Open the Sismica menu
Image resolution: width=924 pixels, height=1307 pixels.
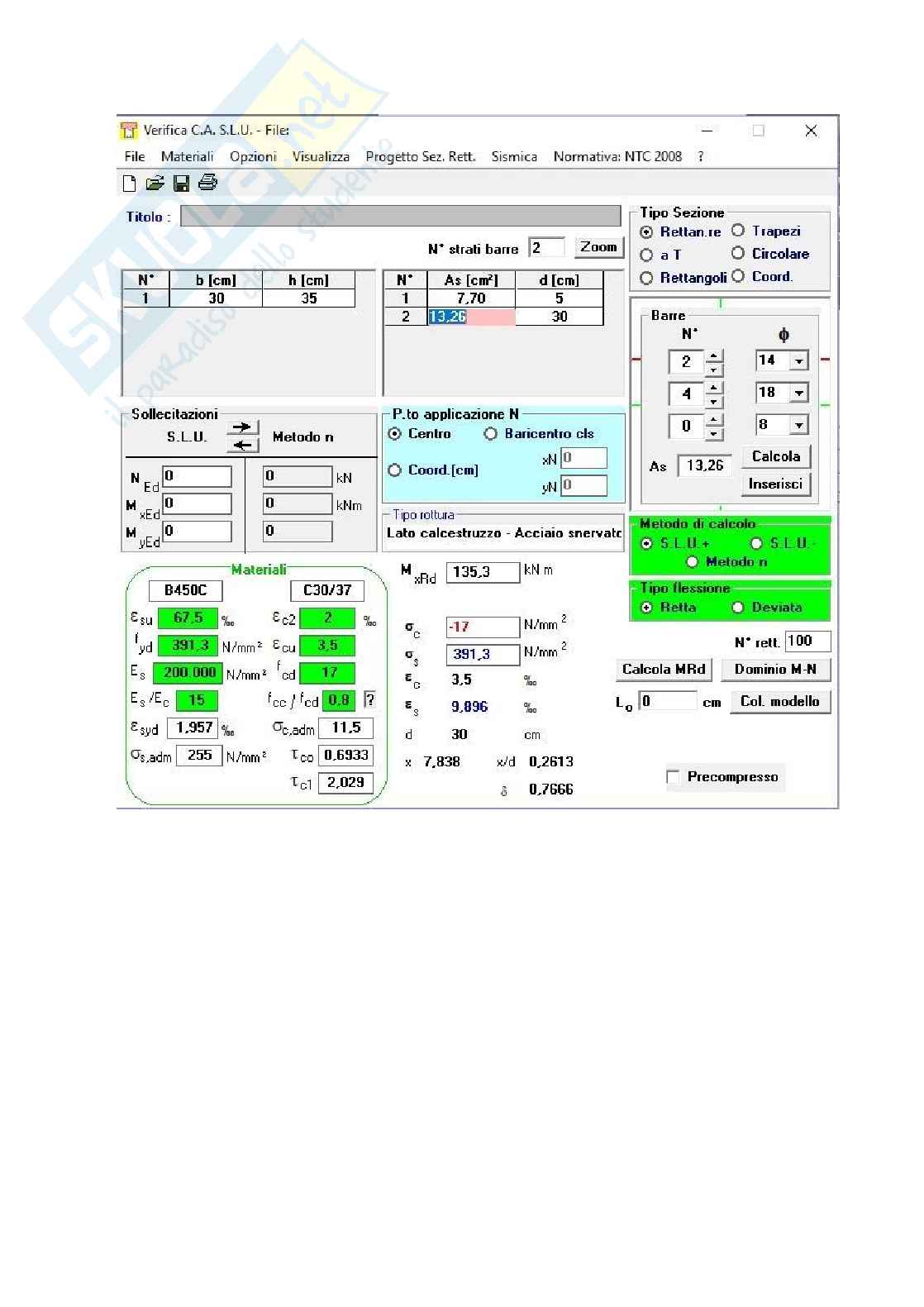(513, 156)
